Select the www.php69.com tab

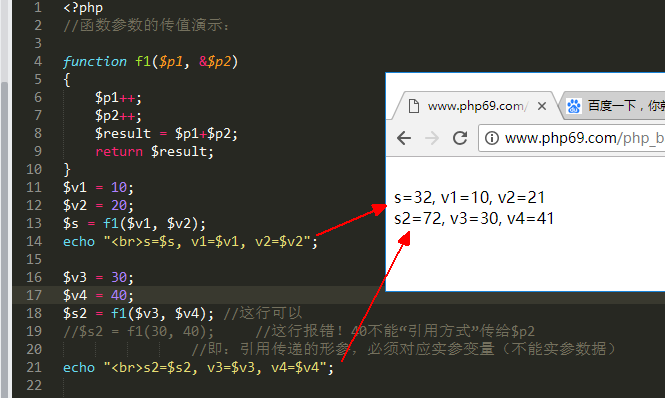[475, 105]
